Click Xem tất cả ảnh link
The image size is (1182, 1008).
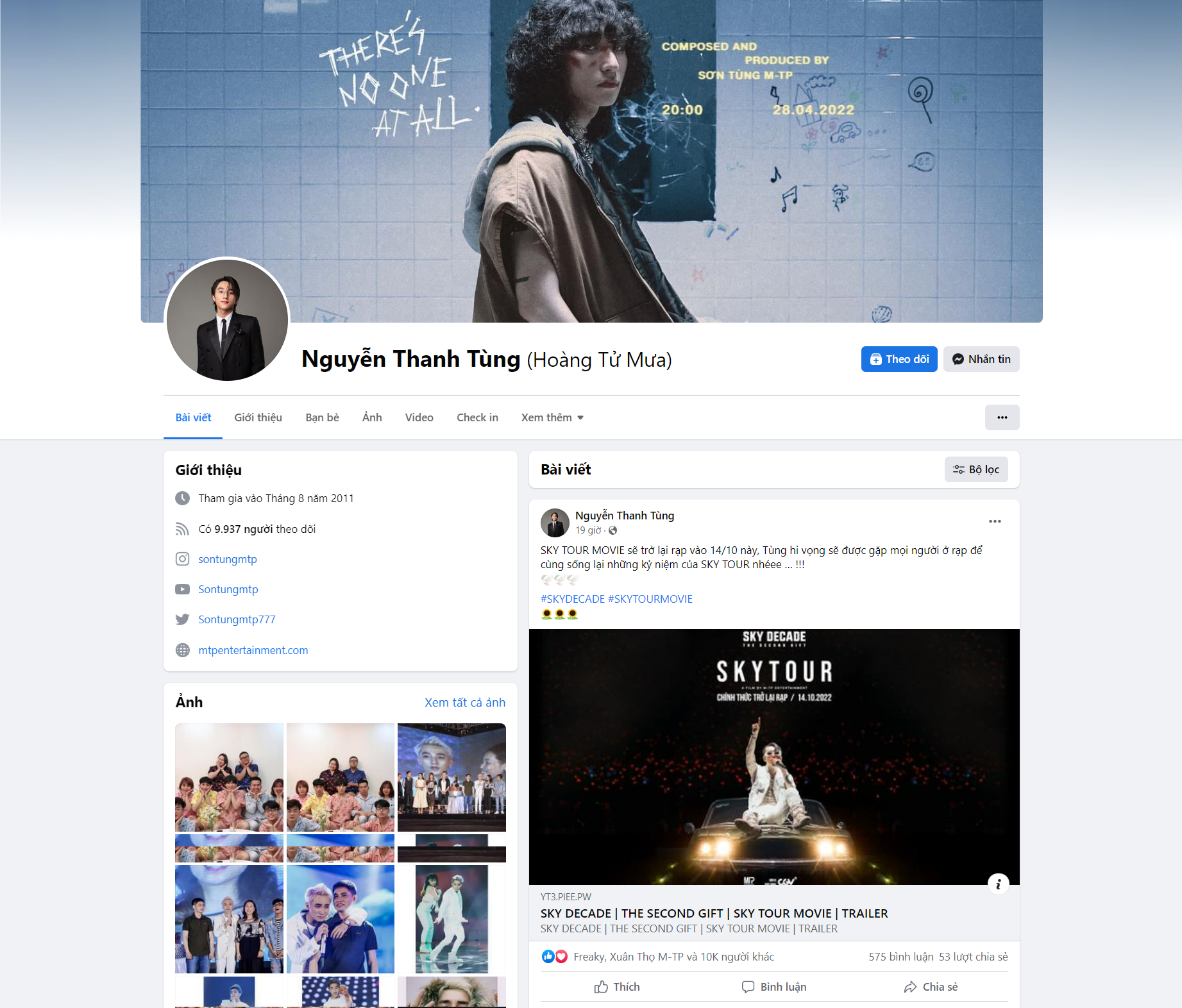(x=465, y=702)
